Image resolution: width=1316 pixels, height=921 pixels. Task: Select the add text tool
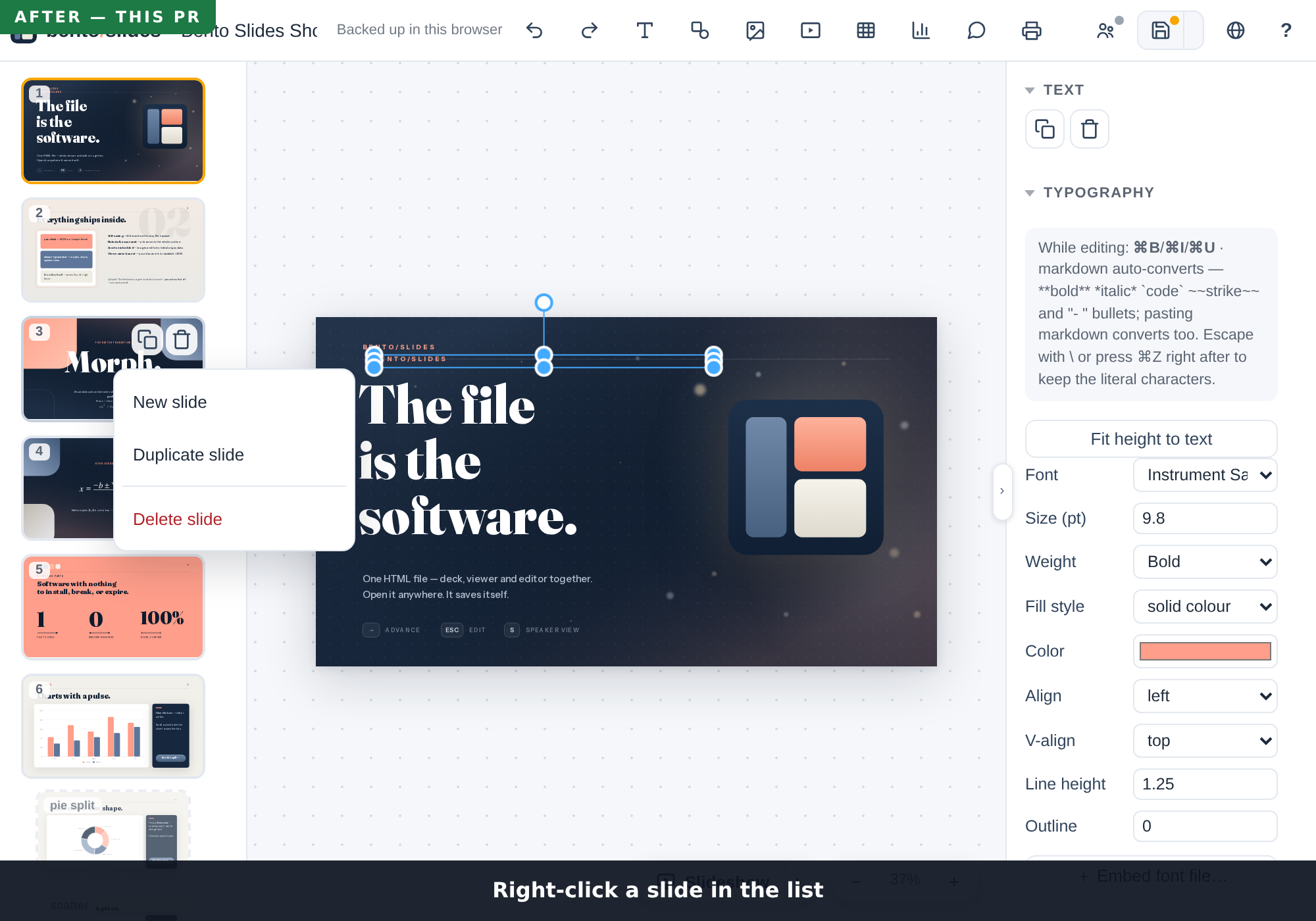click(x=645, y=30)
